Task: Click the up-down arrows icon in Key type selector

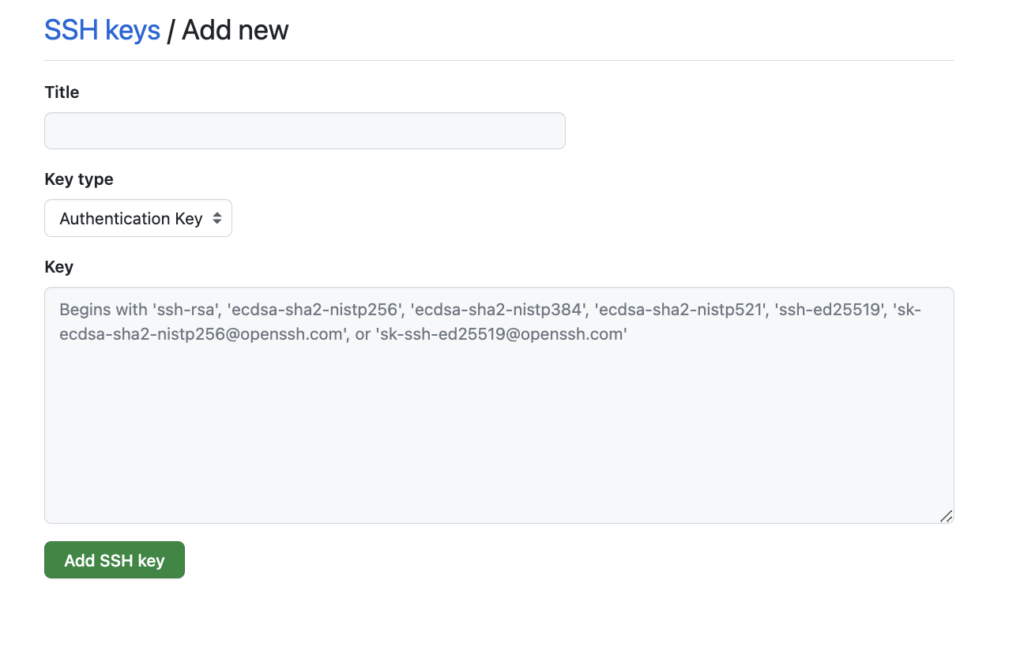Action: click(x=217, y=218)
